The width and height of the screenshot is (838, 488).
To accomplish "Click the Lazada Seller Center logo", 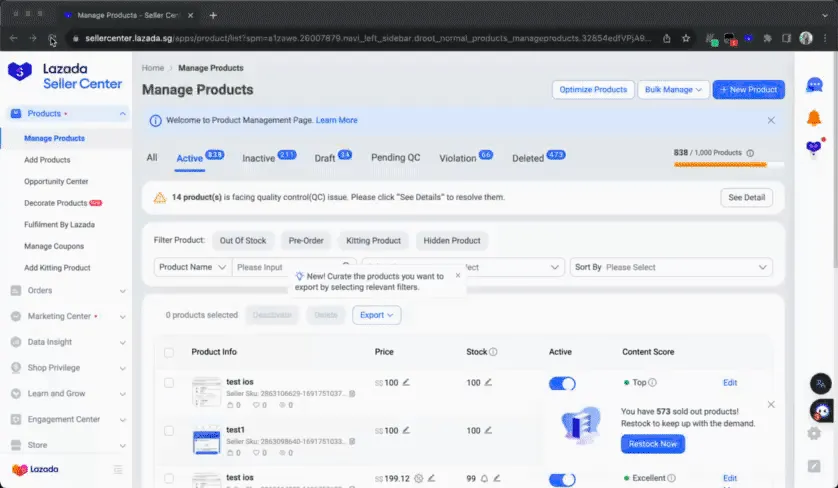I will 65,76.
